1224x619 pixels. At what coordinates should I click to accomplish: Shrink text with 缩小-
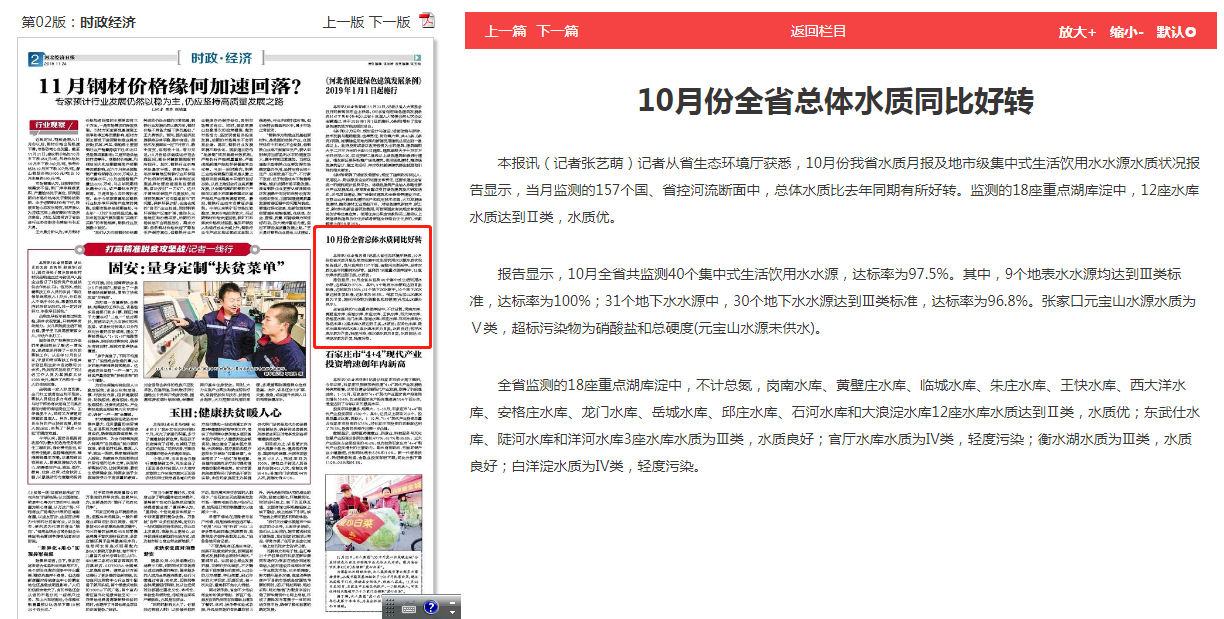tap(1126, 32)
